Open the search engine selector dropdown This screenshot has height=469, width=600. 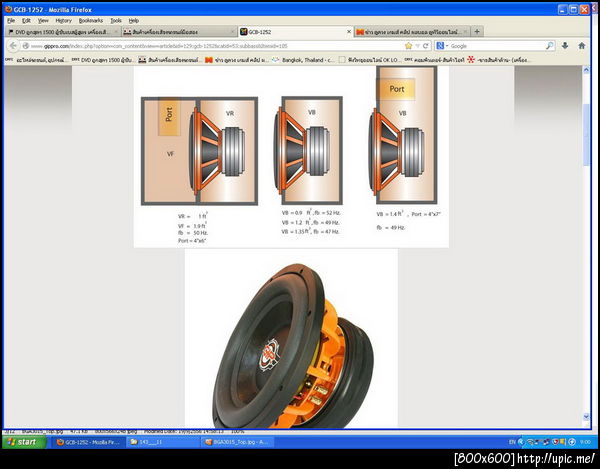442,46
